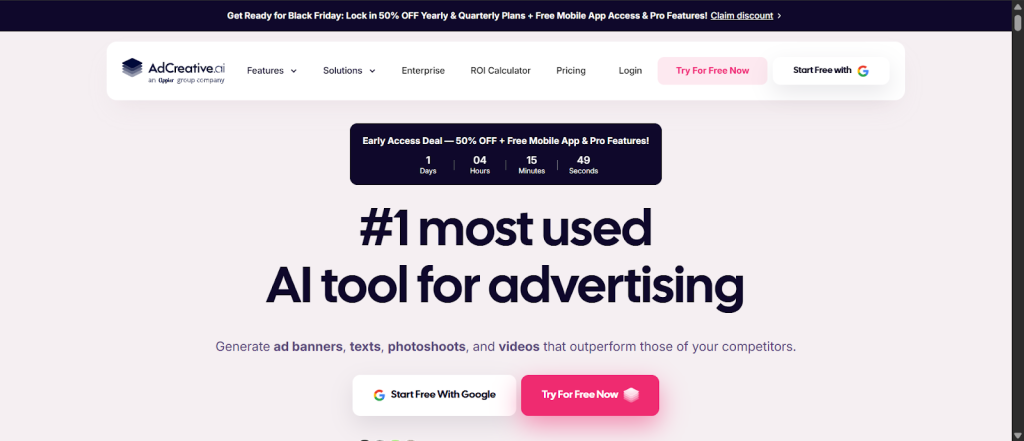This screenshot has height=441, width=1024.
Task: Open the Solutions menu
Action: click(342, 71)
